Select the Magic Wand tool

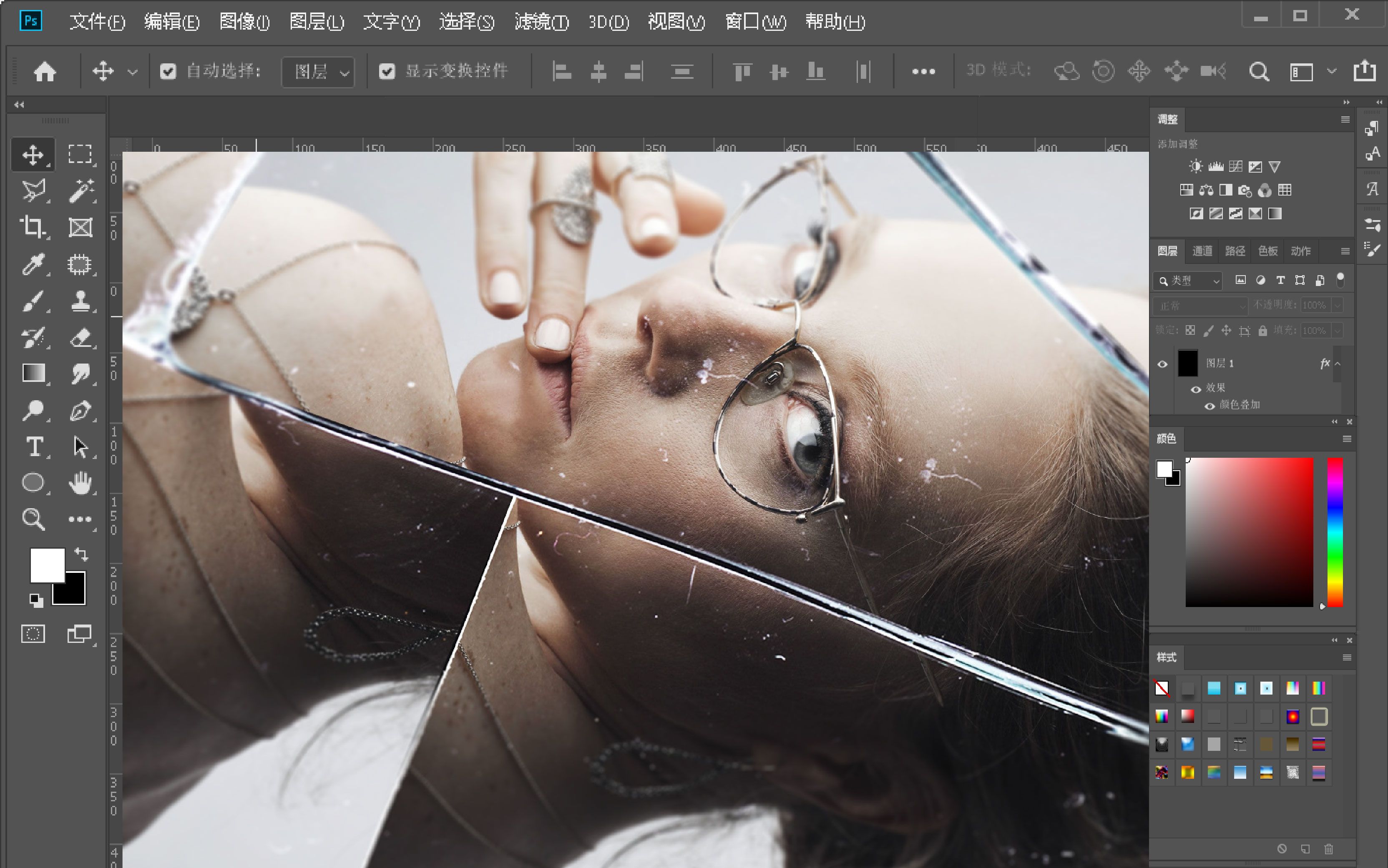pos(80,191)
